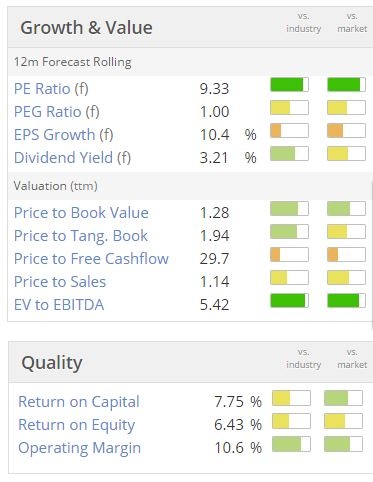
Task: Select the Price to Book Value link
Action: tap(81, 213)
